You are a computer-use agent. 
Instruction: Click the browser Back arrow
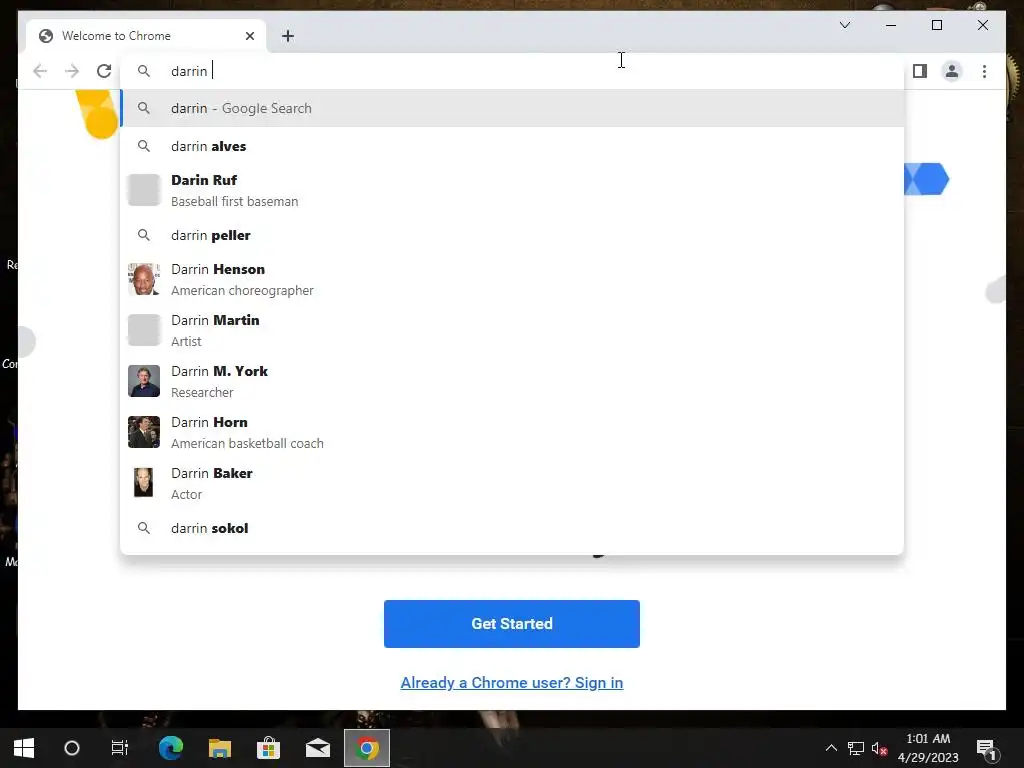(40, 71)
